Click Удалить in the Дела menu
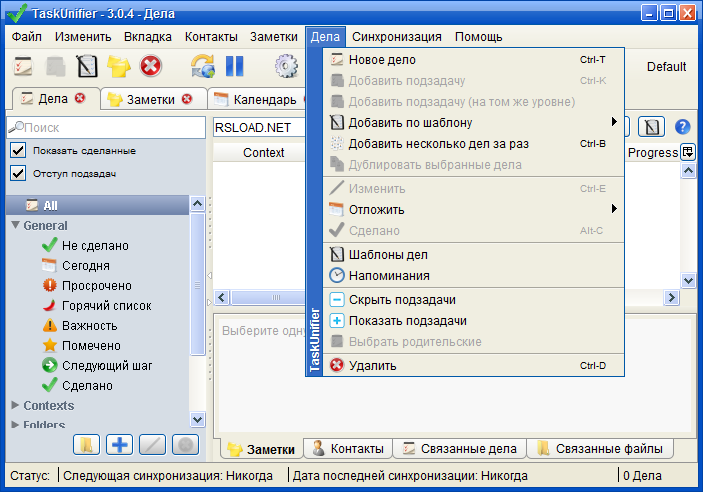The width and height of the screenshot is (703, 492). pos(473,366)
